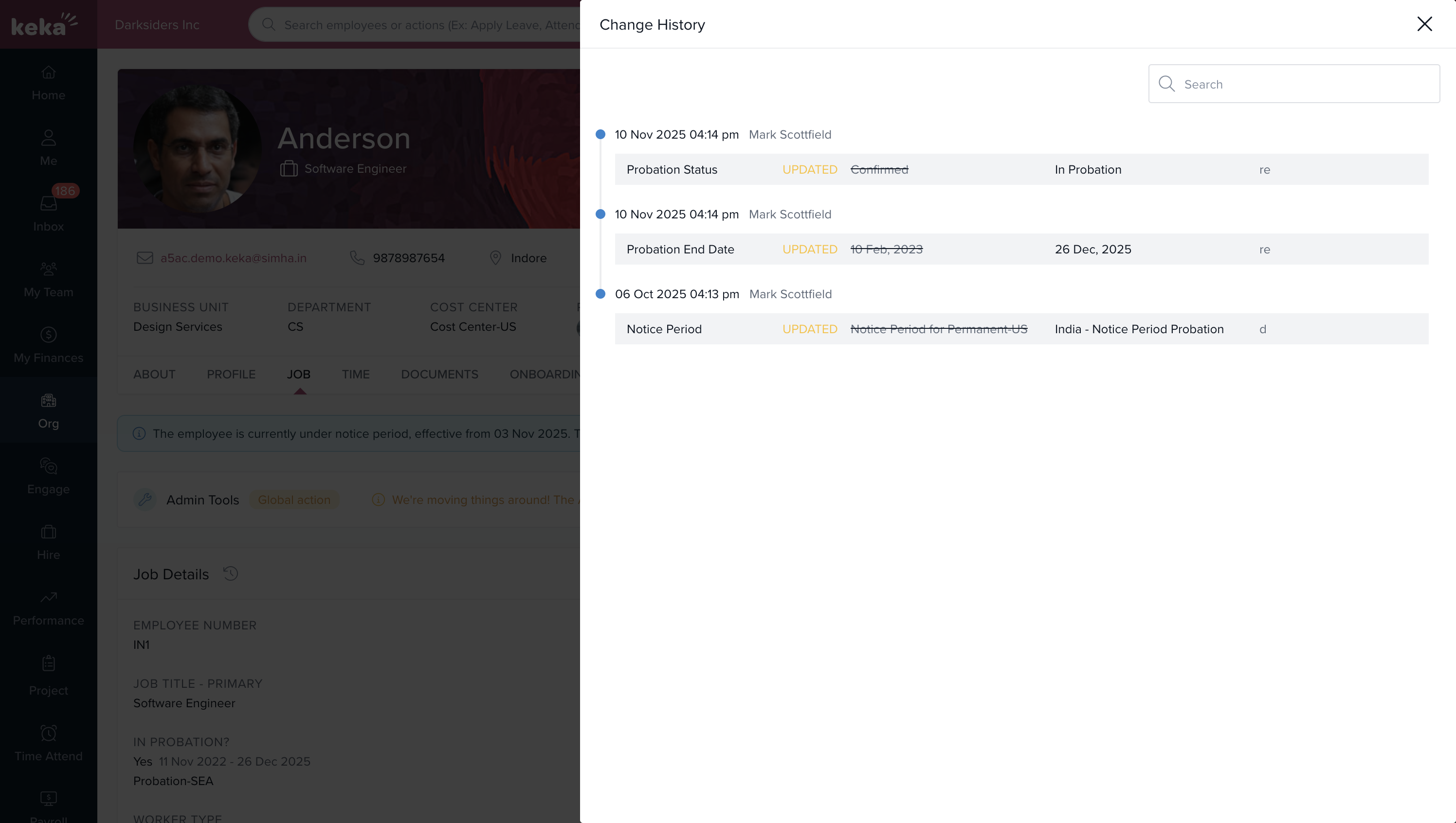Open the Home sidebar icon

pos(49,83)
